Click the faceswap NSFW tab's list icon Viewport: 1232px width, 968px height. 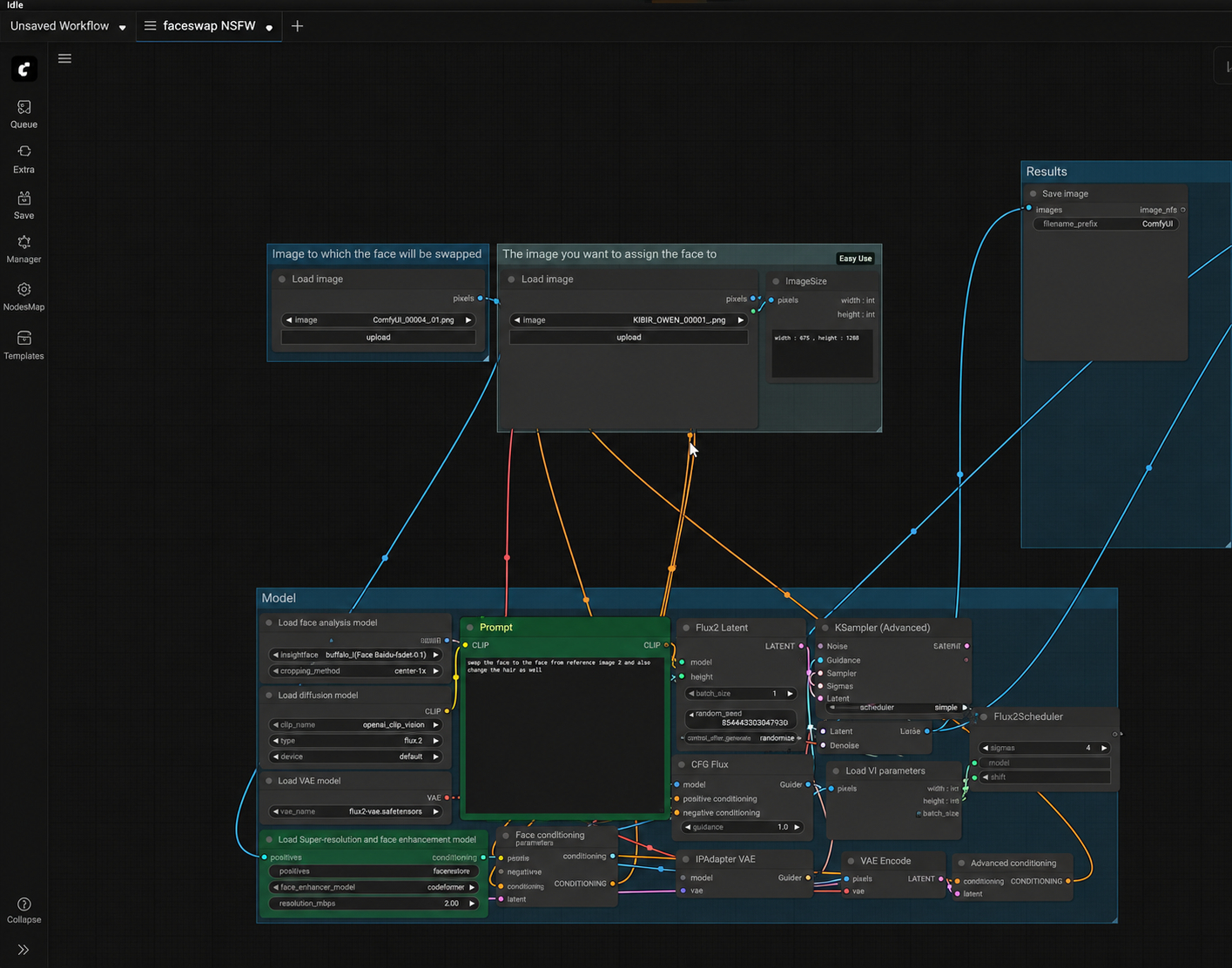click(x=150, y=26)
